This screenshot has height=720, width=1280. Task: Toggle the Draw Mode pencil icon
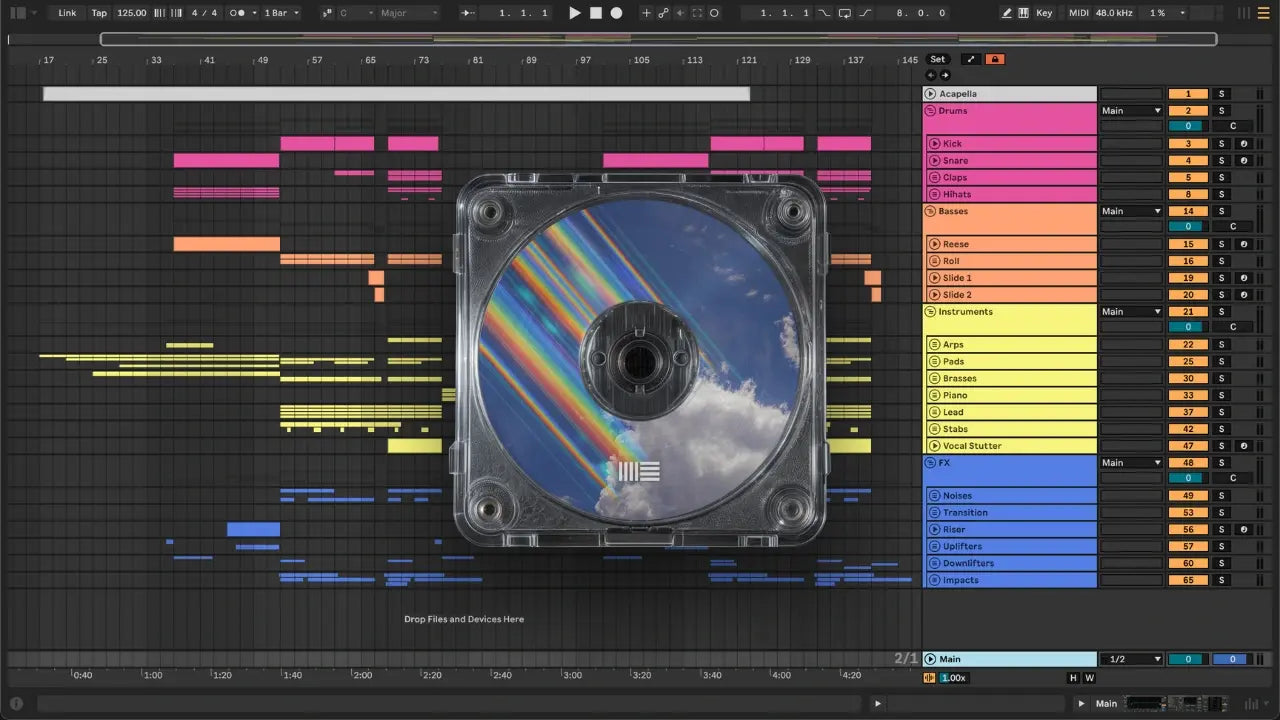pos(1006,13)
